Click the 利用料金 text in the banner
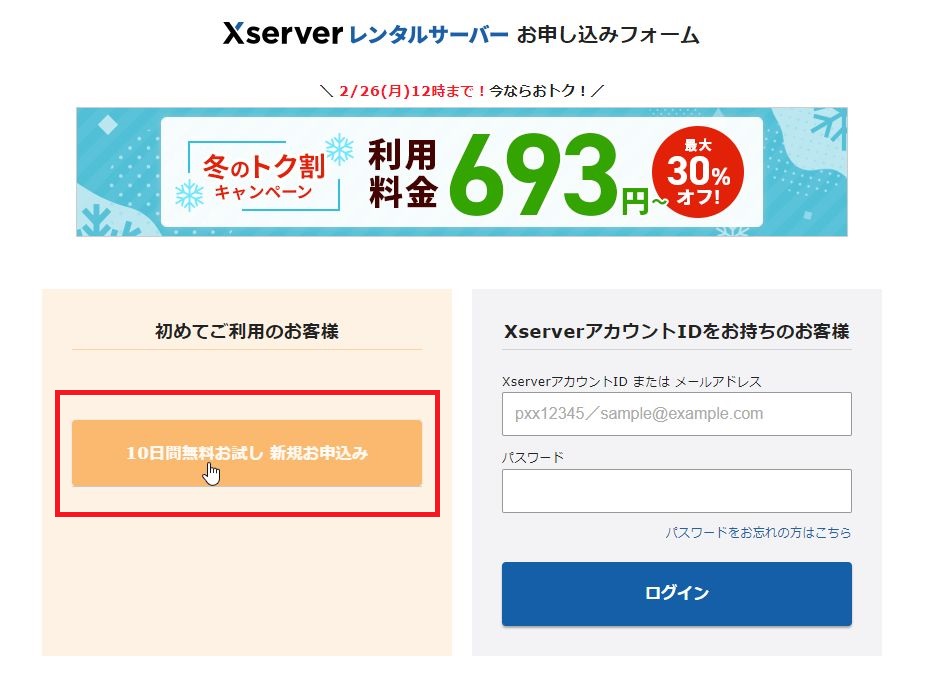 (402, 173)
